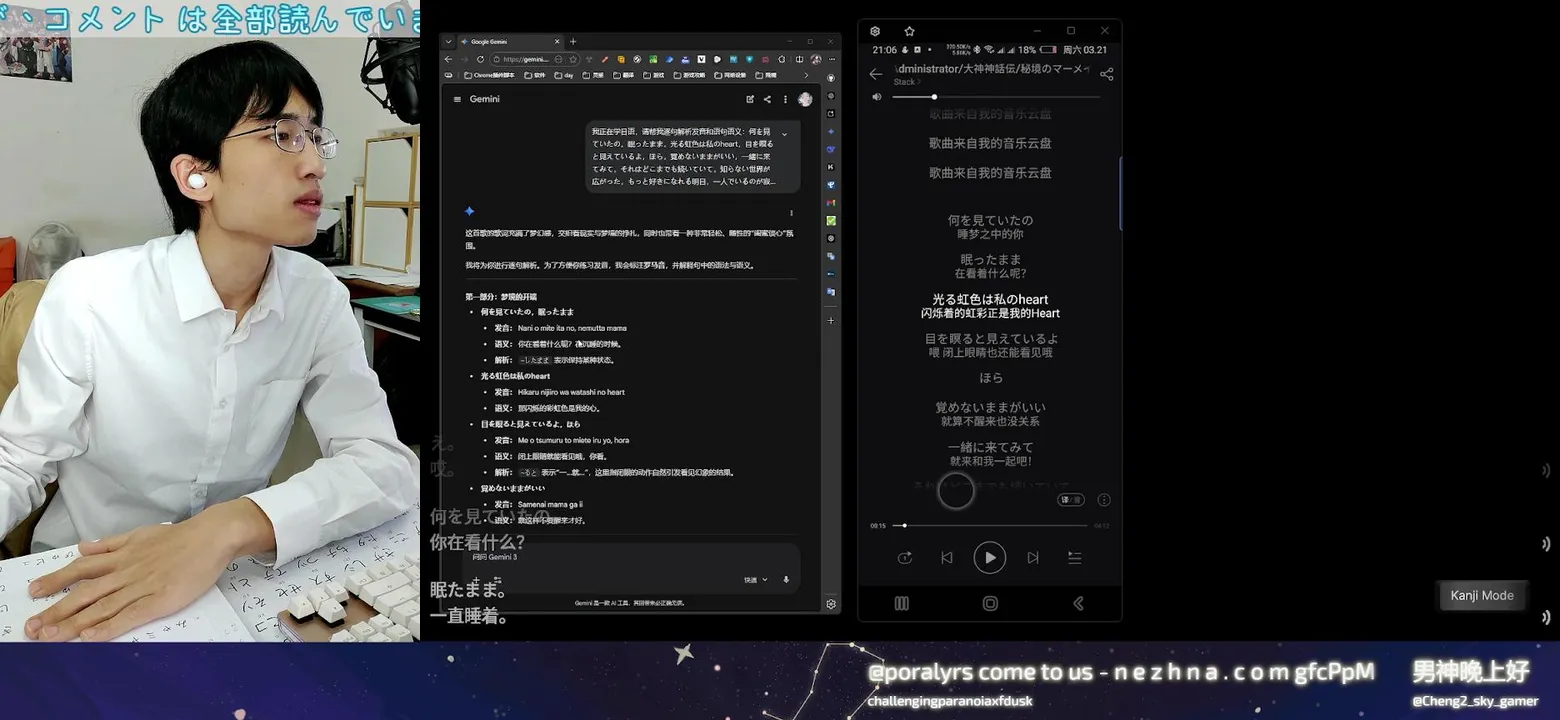
Task: Go back in the music player
Action: click(876, 74)
